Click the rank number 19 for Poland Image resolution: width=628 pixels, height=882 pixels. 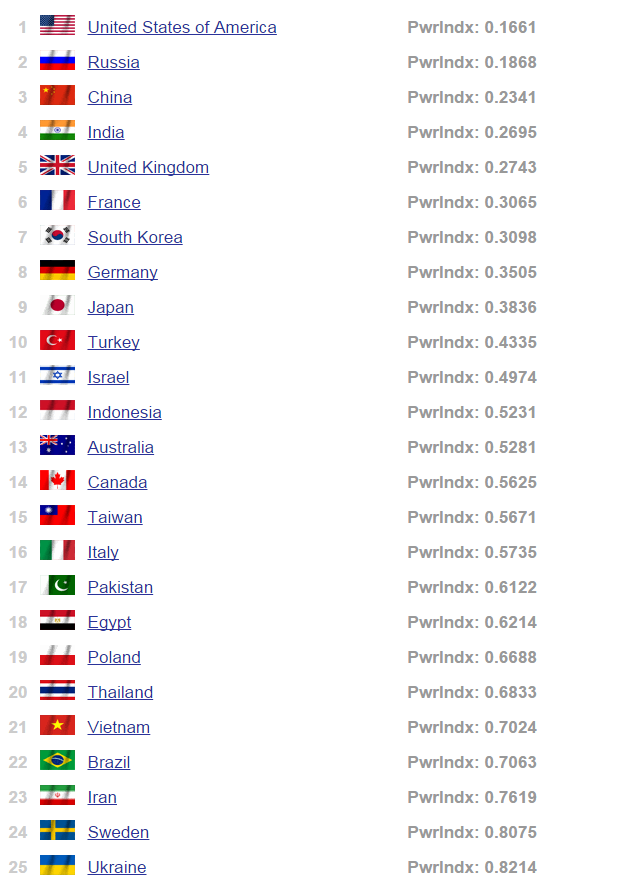point(18,657)
